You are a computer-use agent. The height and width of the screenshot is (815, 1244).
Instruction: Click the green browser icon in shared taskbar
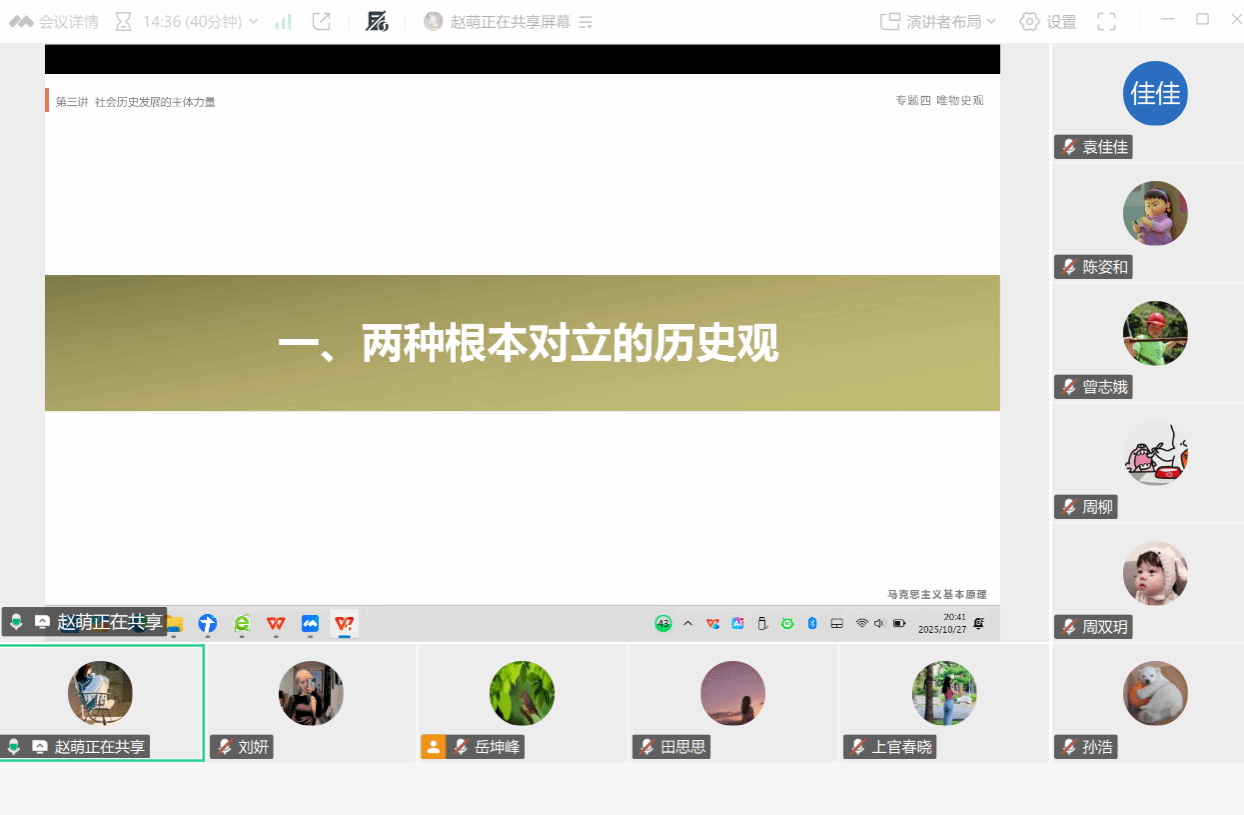(242, 623)
